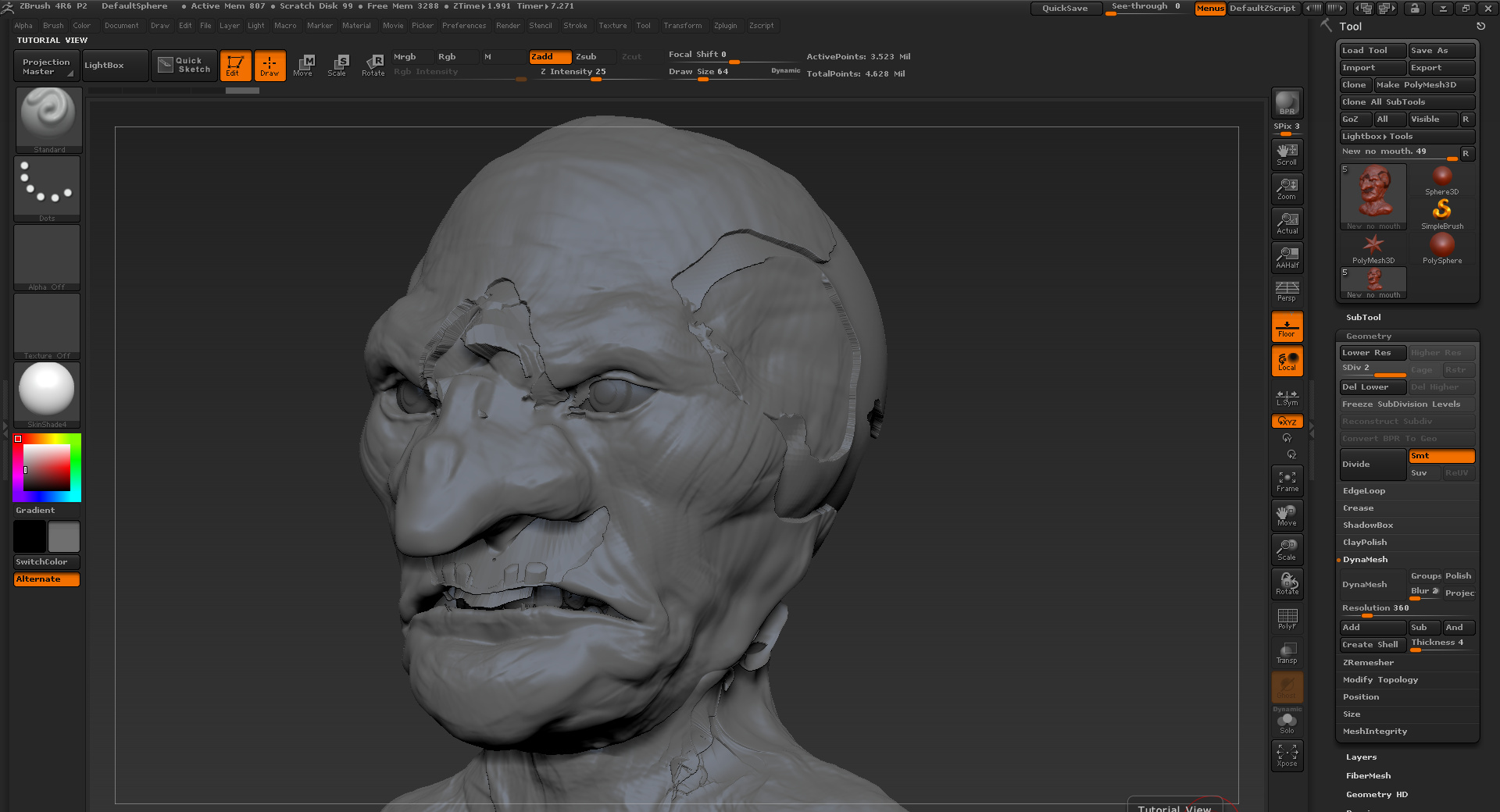
Task: Activate the Scale tool in top toolbar
Action: tap(337, 66)
